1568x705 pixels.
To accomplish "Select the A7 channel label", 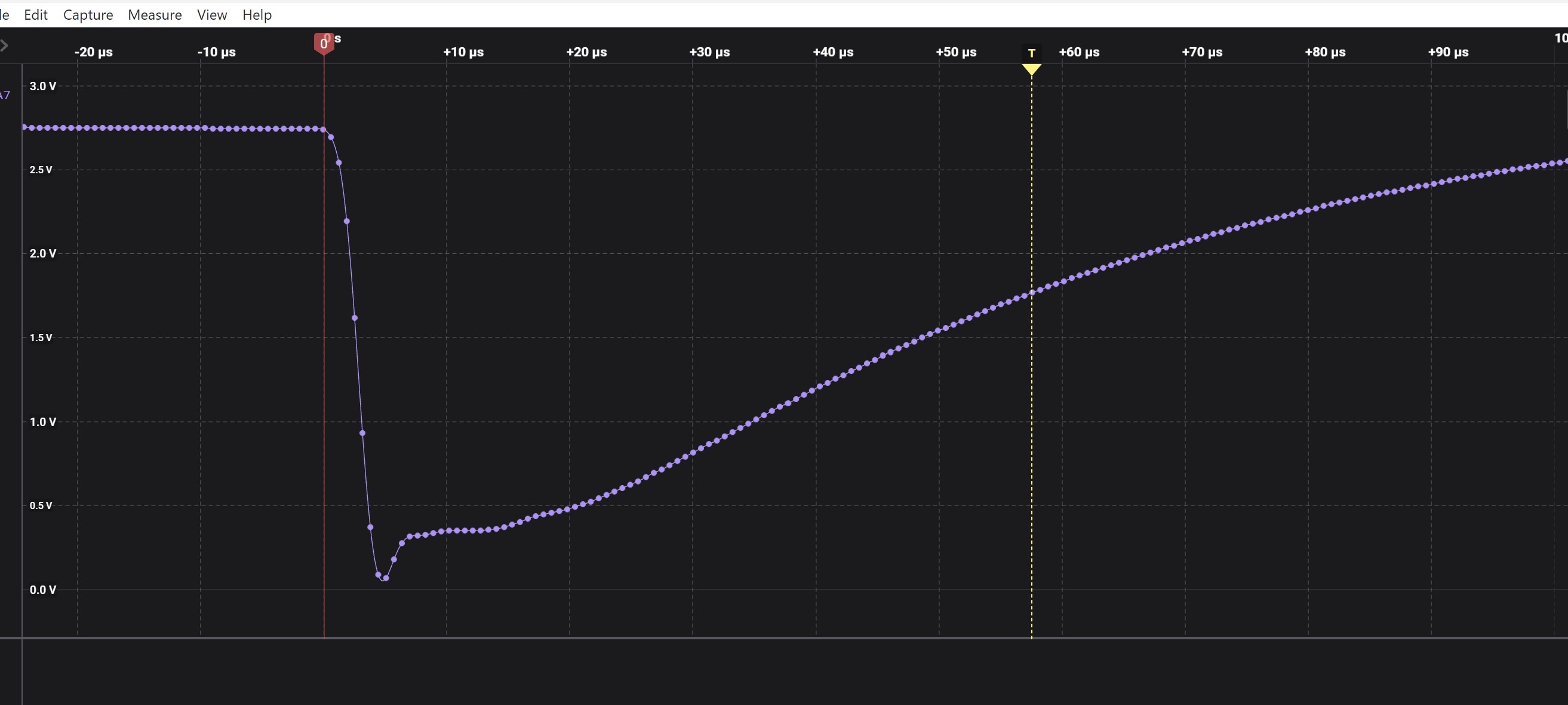I will click(x=5, y=95).
